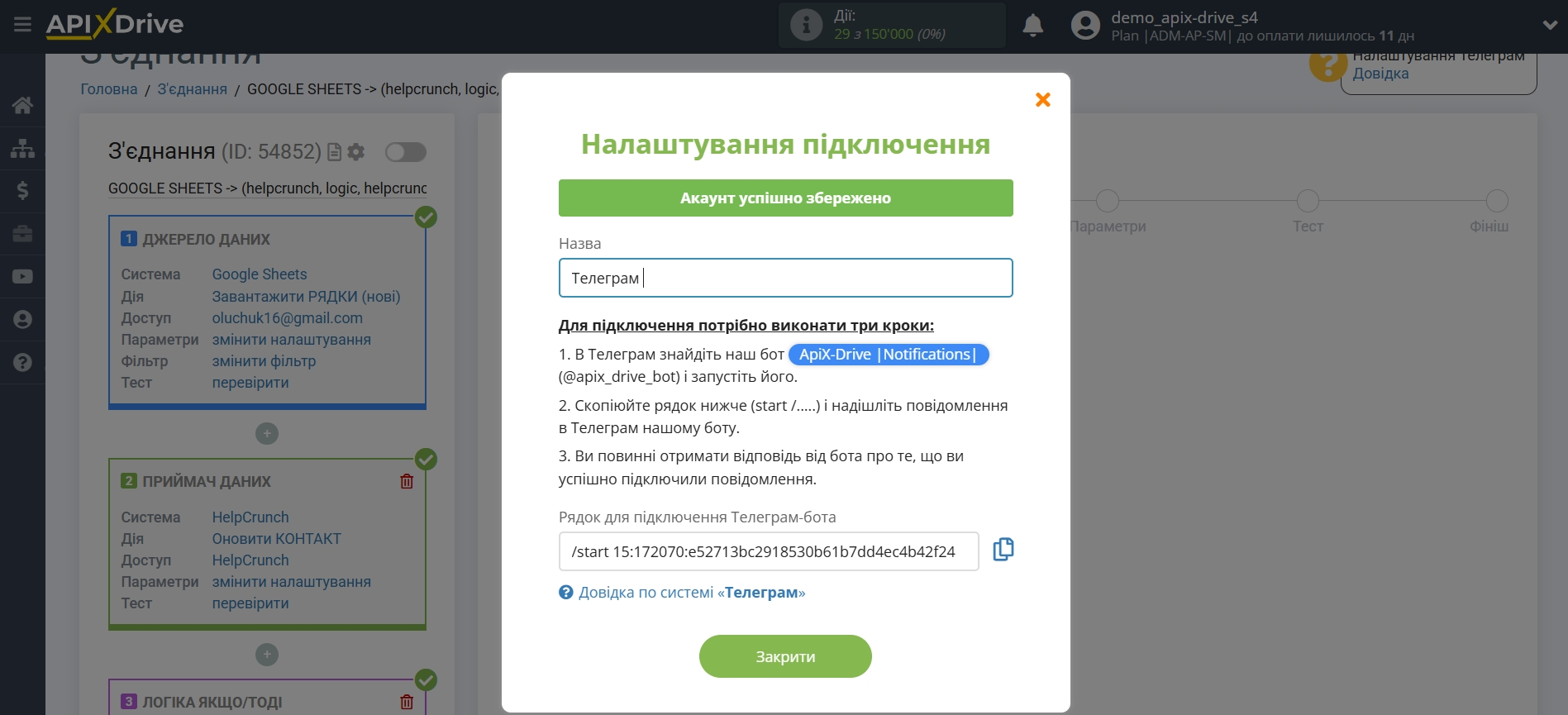Click the Назва input field
This screenshot has width=1568, height=715.
[x=786, y=278]
